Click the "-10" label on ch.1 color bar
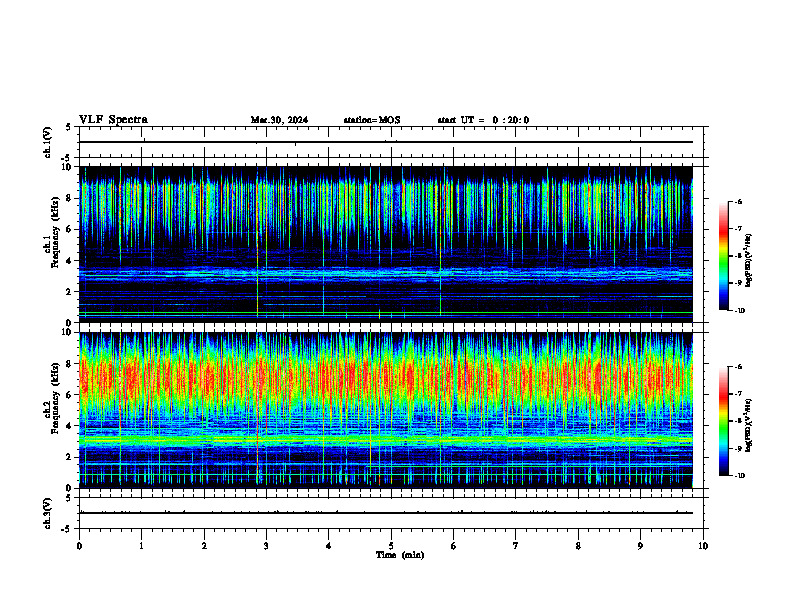Screen dimensions: 792x612 click(x=739, y=311)
